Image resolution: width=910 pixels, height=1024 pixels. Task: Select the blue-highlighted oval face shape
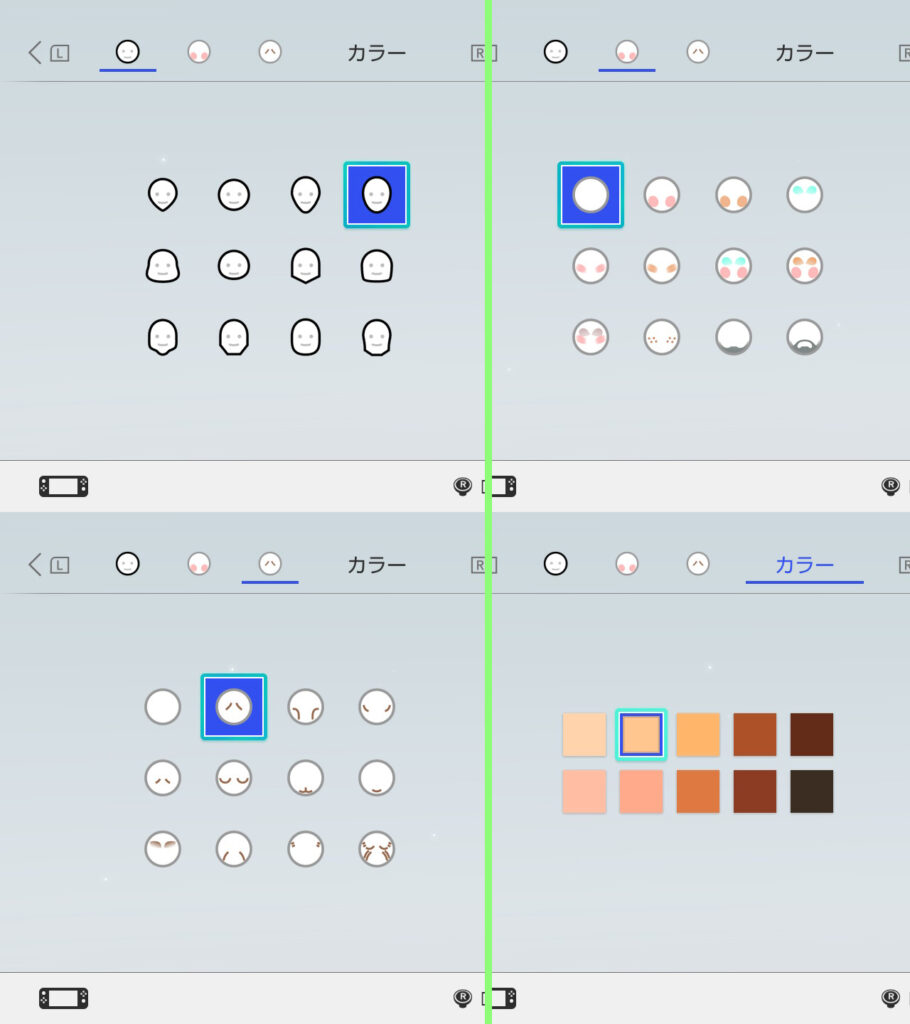(x=376, y=195)
